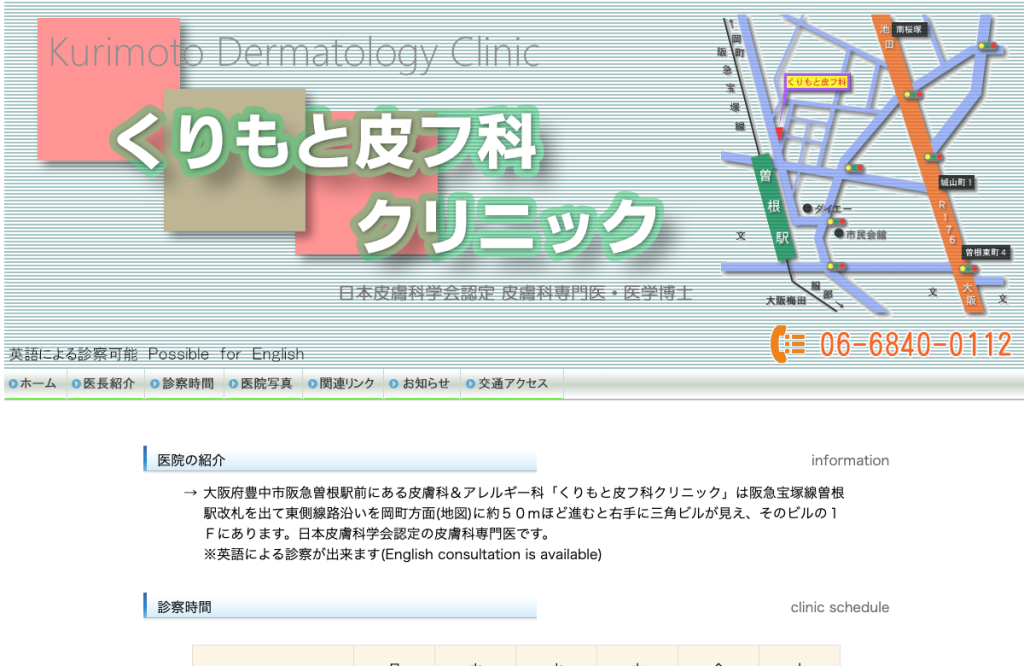Click the 曽根東町4 intersection label on map
Screen dimensions: 1024x666
985,252
